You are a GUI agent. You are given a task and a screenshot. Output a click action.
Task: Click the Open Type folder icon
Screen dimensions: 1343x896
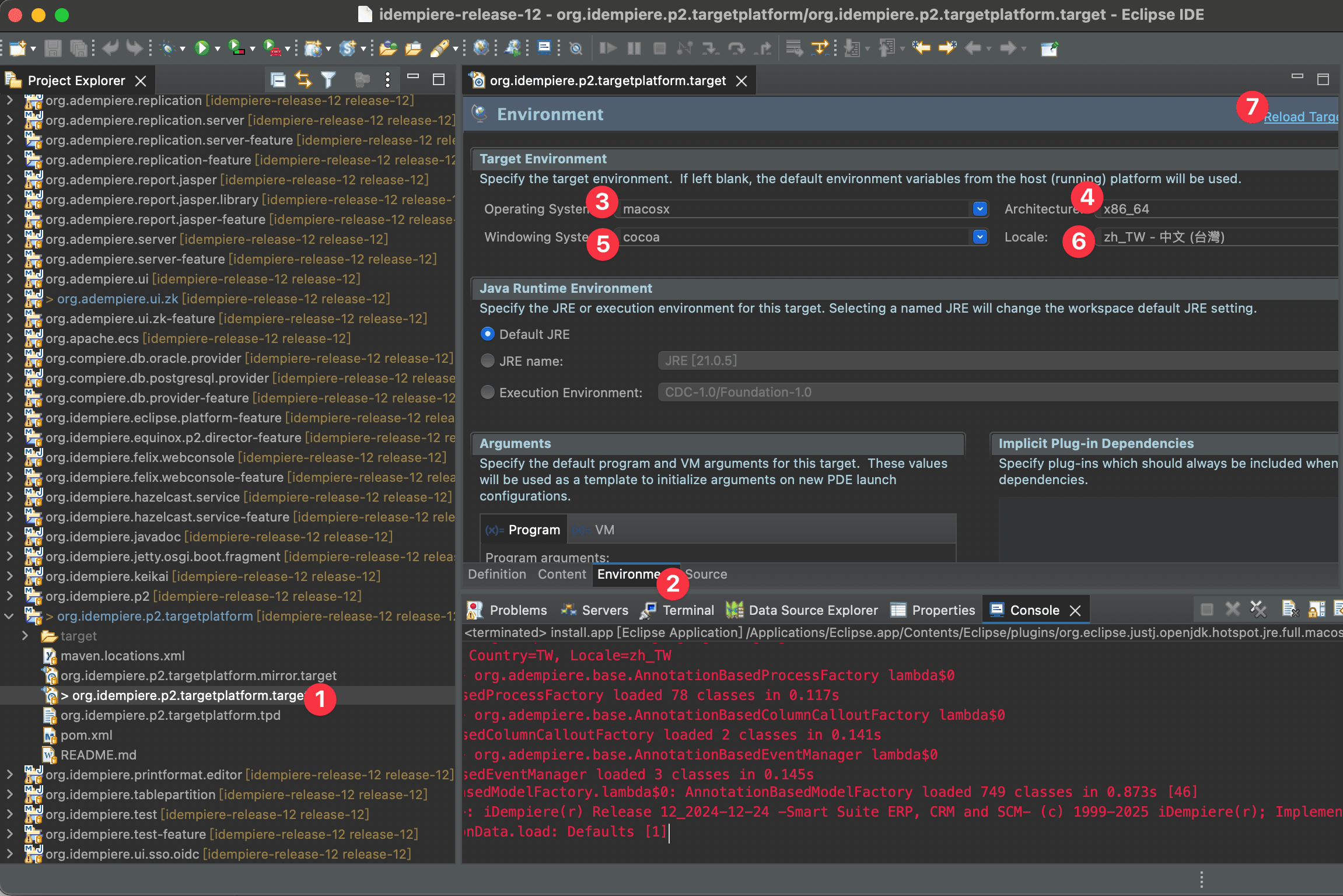[x=388, y=48]
